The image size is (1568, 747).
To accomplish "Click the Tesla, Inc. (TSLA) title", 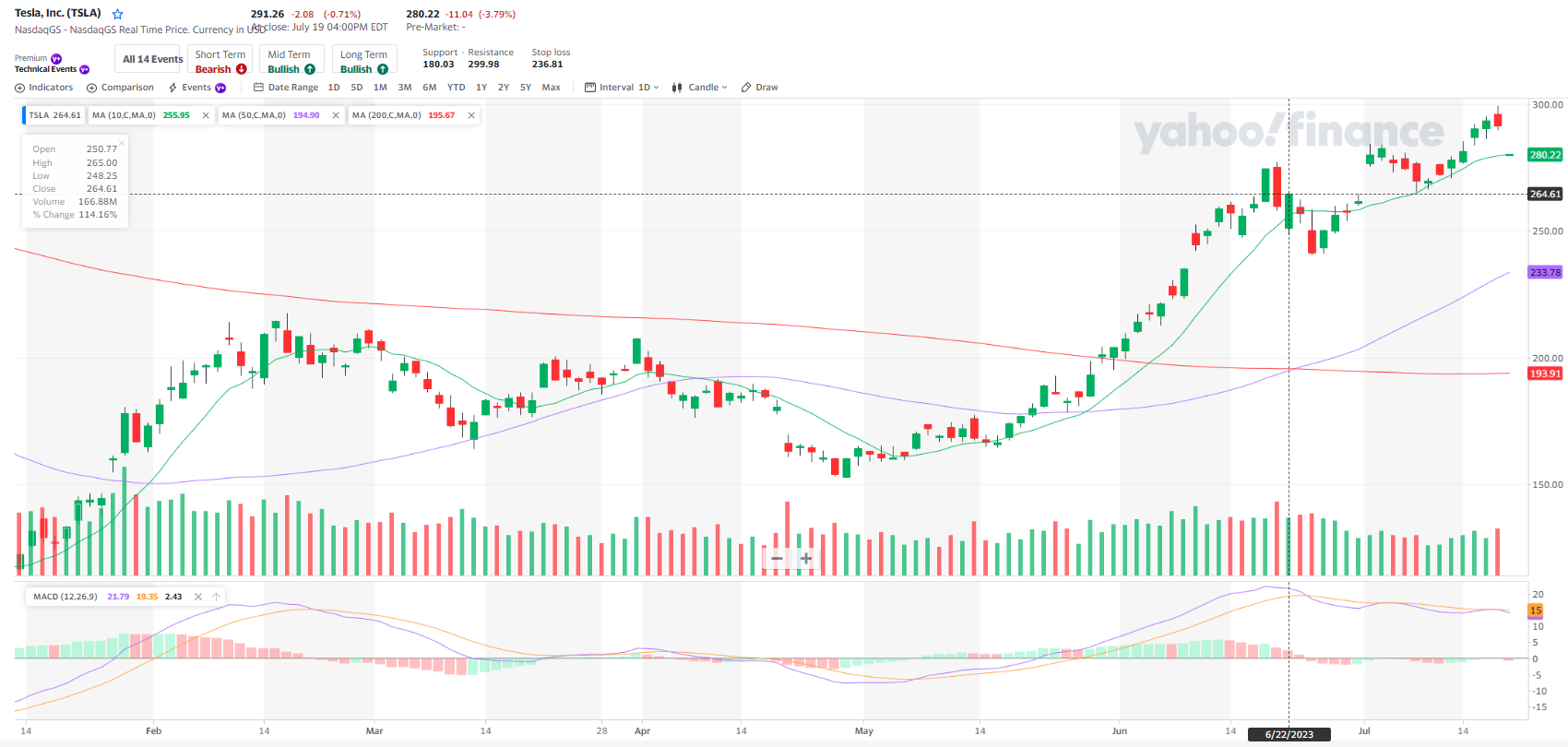I will [x=58, y=13].
